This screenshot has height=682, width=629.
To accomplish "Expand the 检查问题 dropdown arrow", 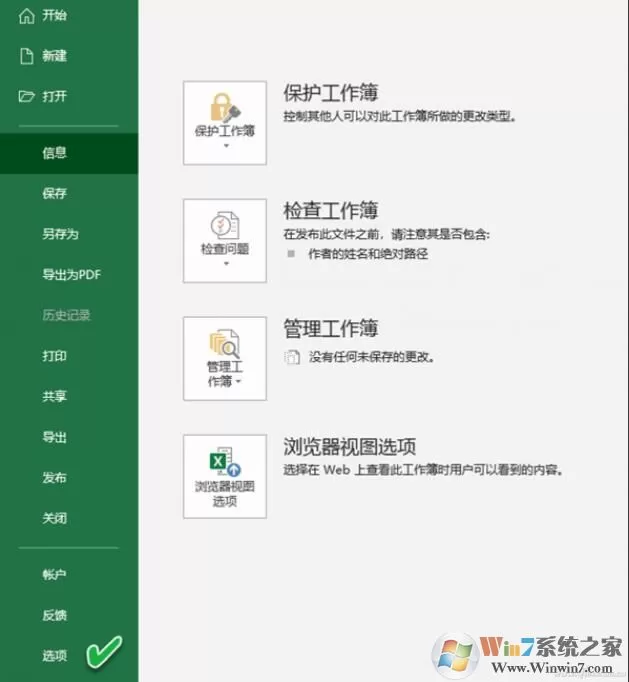I will [x=226, y=264].
